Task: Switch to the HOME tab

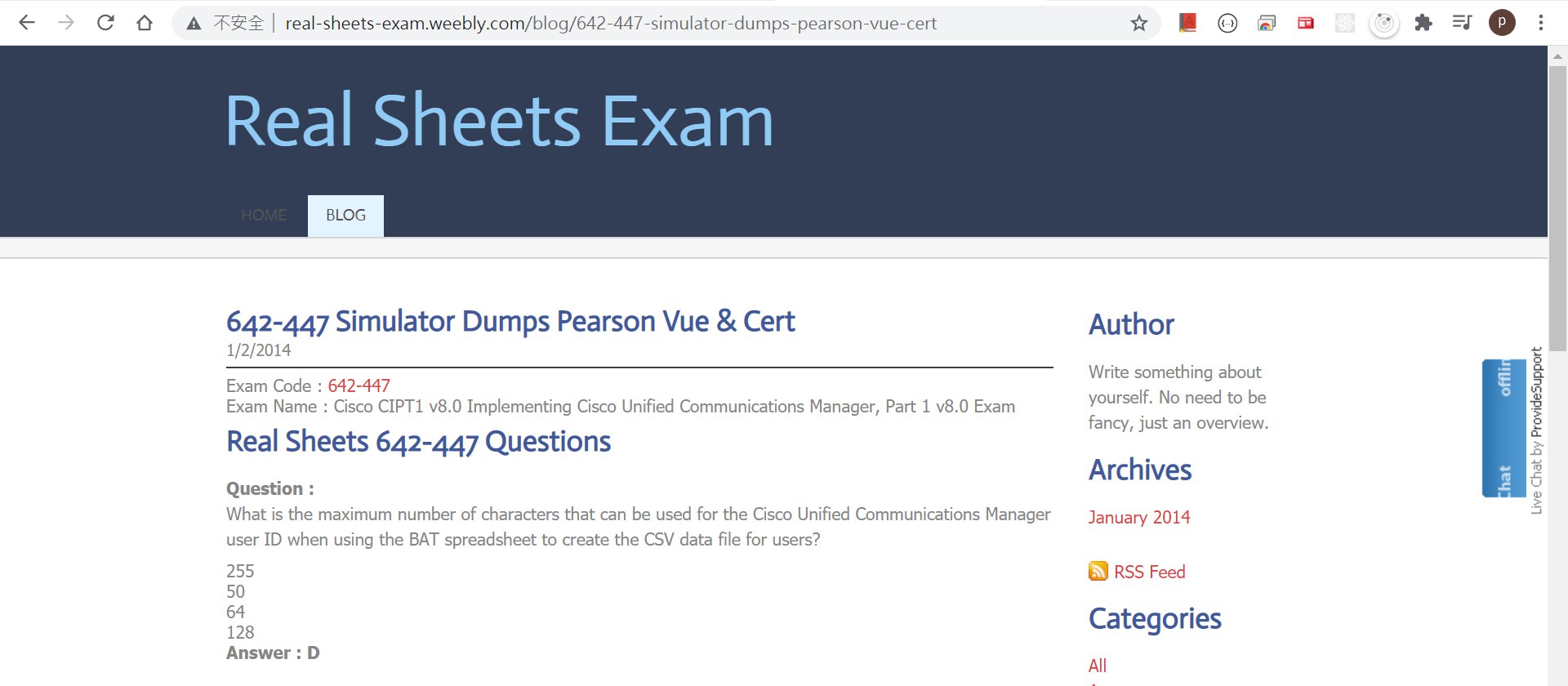Action: (x=264, y=216)
